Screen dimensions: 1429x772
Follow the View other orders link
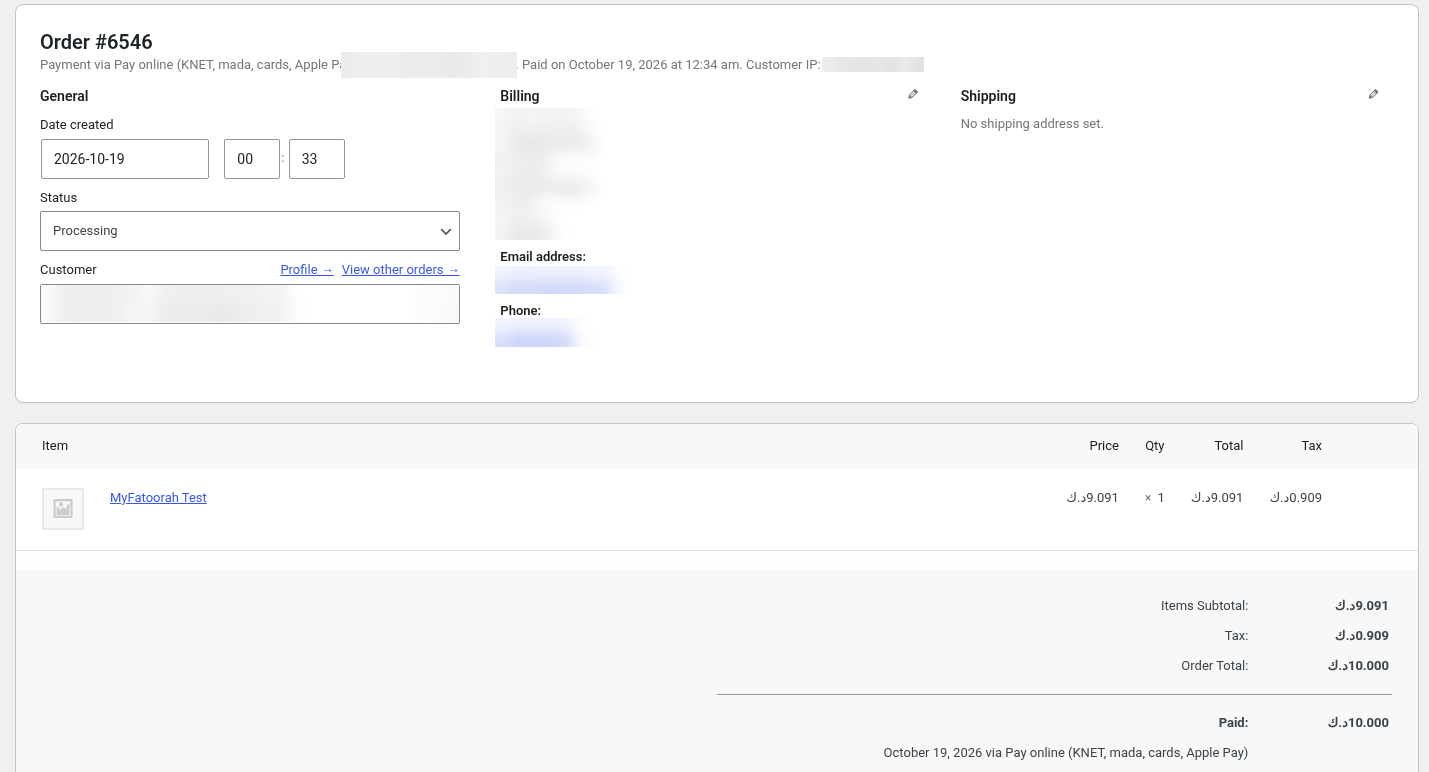coord(400,270)
